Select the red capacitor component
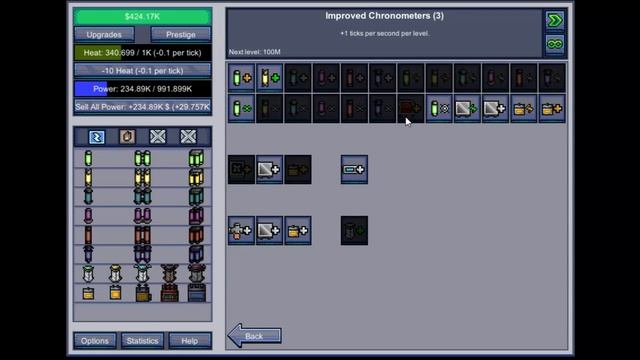Screen dimensions: 640x360 tap(169, 293)
